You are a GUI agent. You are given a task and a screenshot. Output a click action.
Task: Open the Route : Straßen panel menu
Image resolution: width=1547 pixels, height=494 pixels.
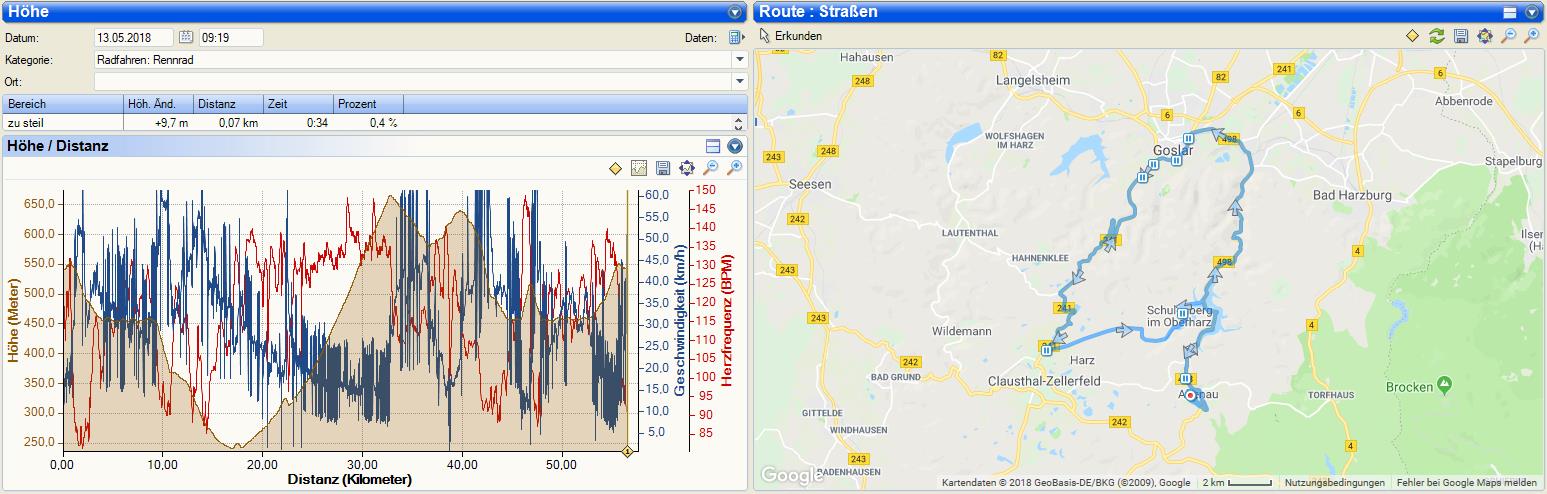1531,12
